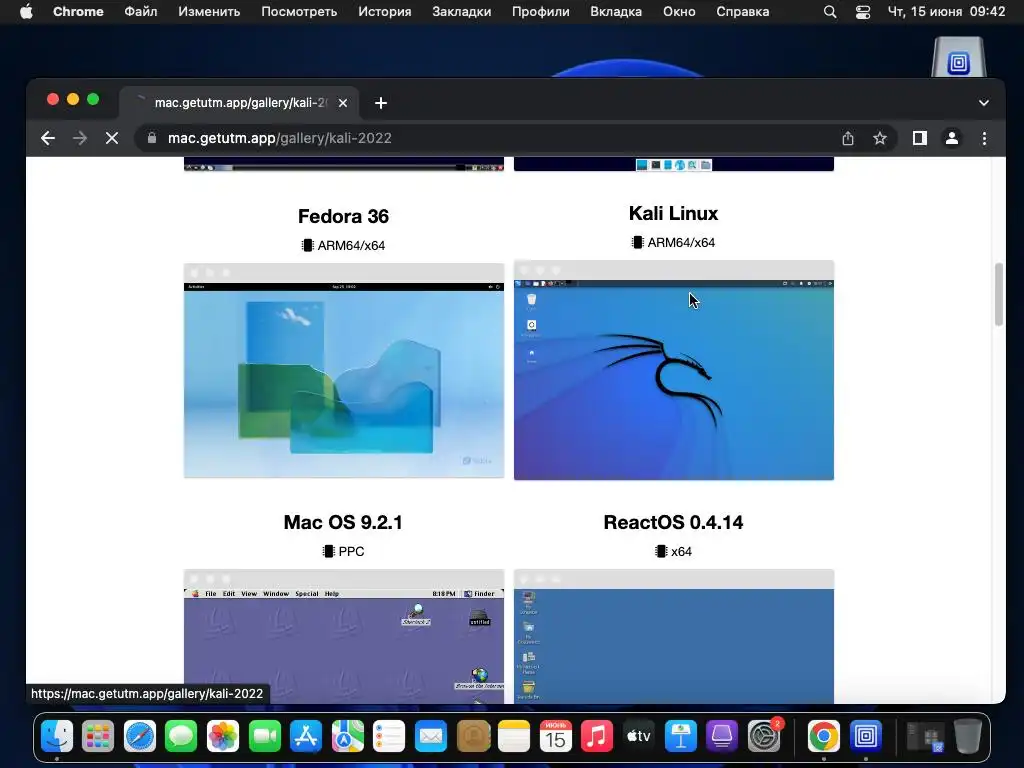Click the page vertical scrollbar thumb
1024x768 pixels.
point(999,294)
